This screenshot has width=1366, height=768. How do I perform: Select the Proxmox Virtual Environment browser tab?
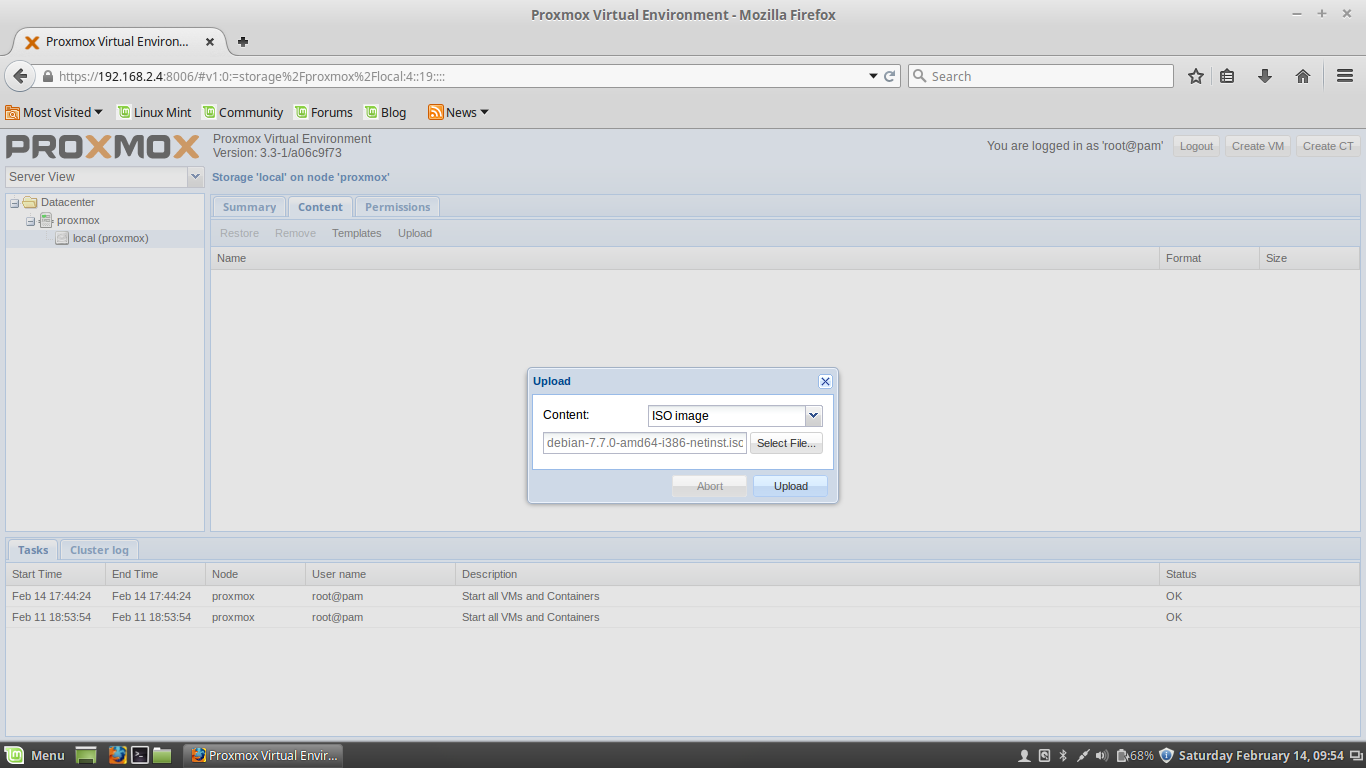[x=118, y=42]
